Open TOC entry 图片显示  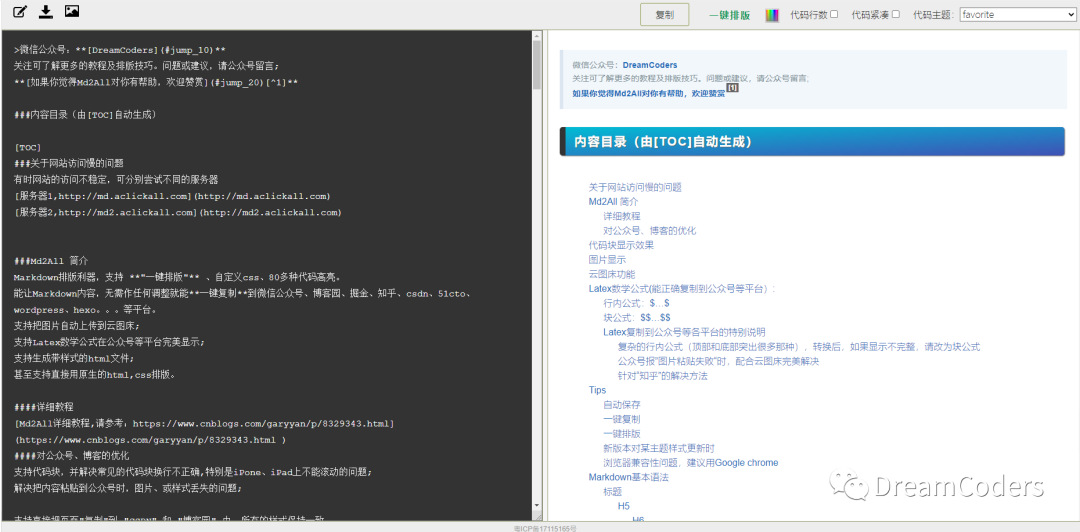coord(607,259)
